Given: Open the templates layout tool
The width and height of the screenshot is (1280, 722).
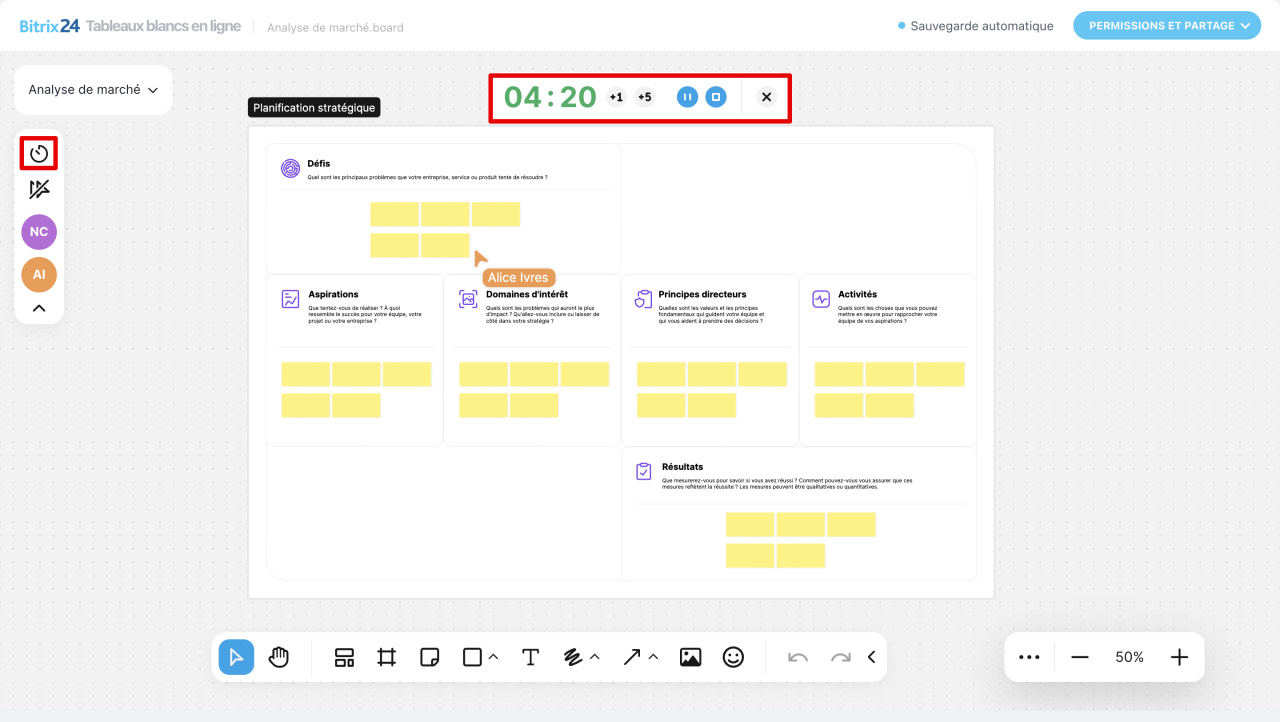Looking at the screenshot, I should [x=344, y=657].
